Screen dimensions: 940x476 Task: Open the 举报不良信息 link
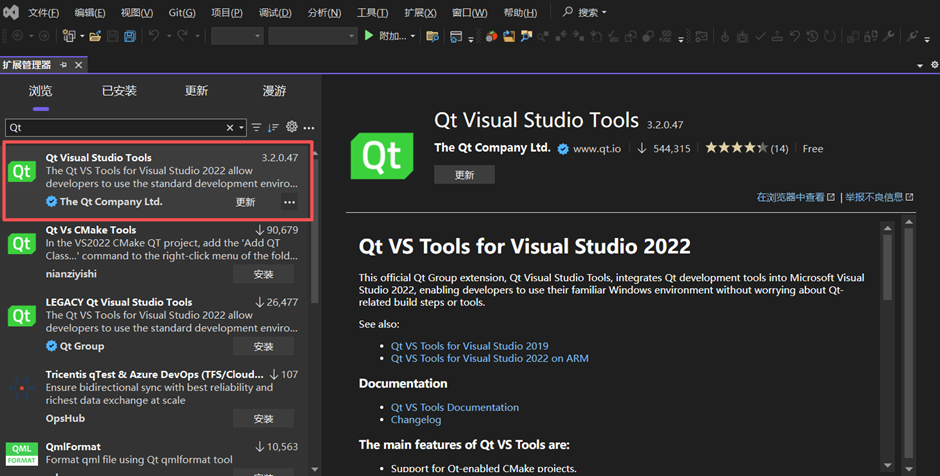click(879, 197)
